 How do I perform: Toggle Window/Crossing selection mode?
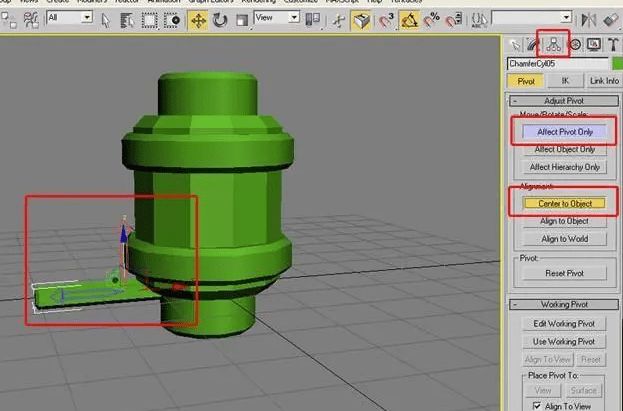coord(172,20)
